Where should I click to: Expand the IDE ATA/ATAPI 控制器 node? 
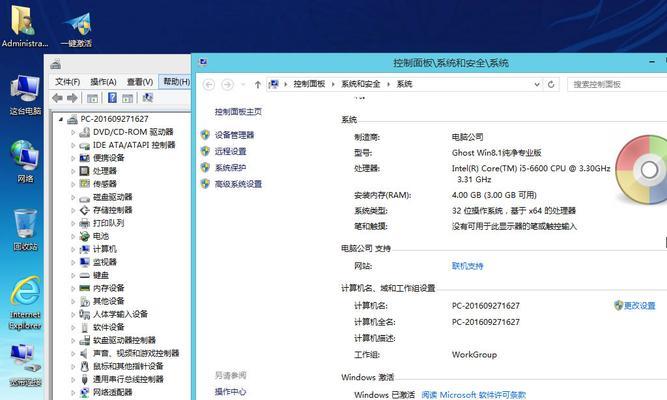pos(73,146)
